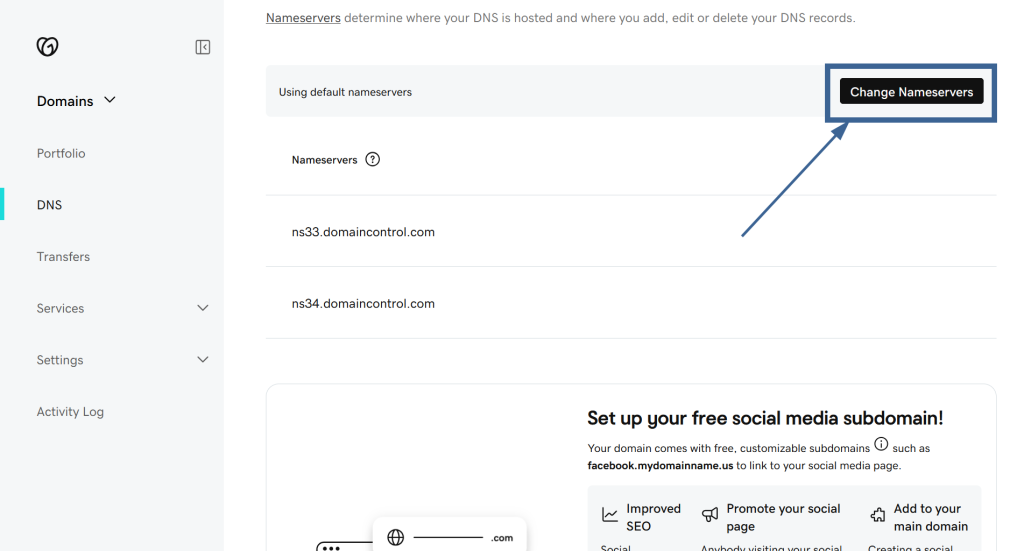Collapse the sidebar with panel icon
This screenshot has height=551, width=1024.
click(x=202, y=47)
